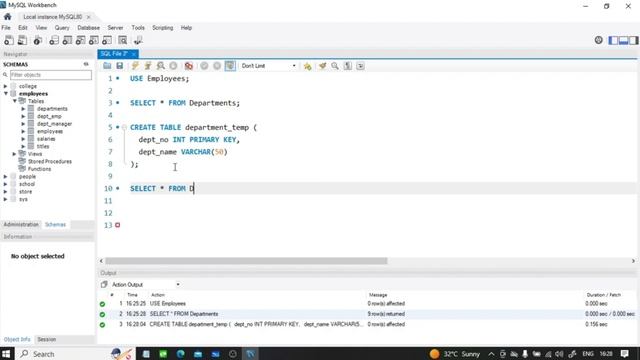Search table data toolbar icon
Screen dimensions: 640x360
(122, 40)
